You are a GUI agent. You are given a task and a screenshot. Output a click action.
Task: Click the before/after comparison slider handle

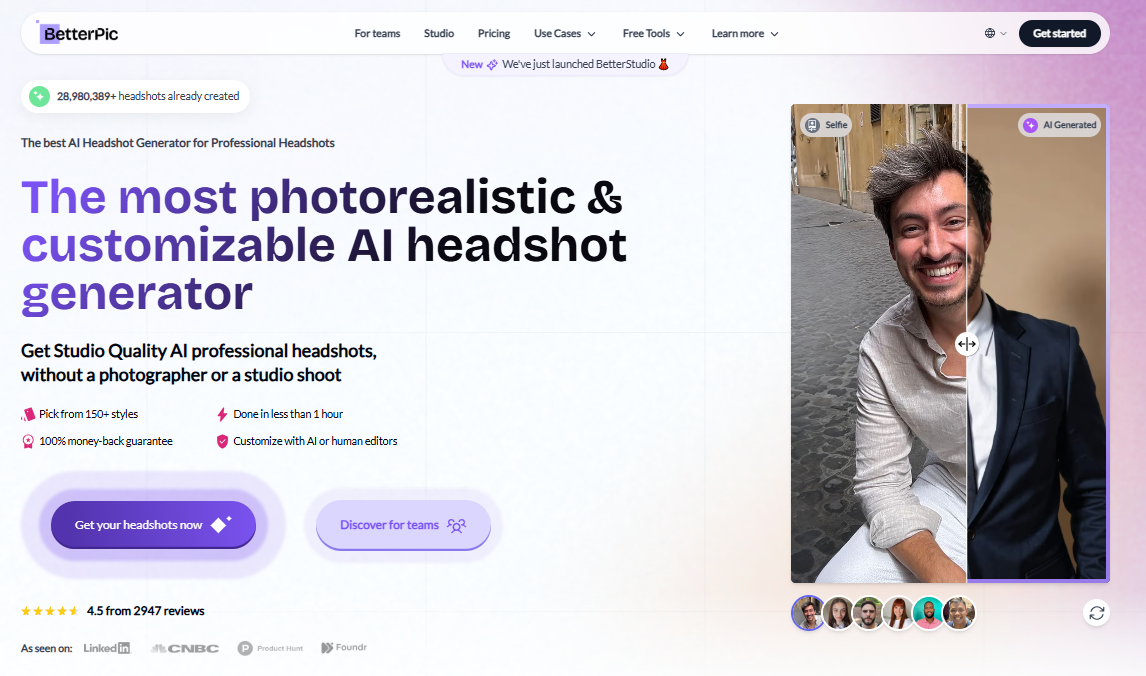coord(966,343)
